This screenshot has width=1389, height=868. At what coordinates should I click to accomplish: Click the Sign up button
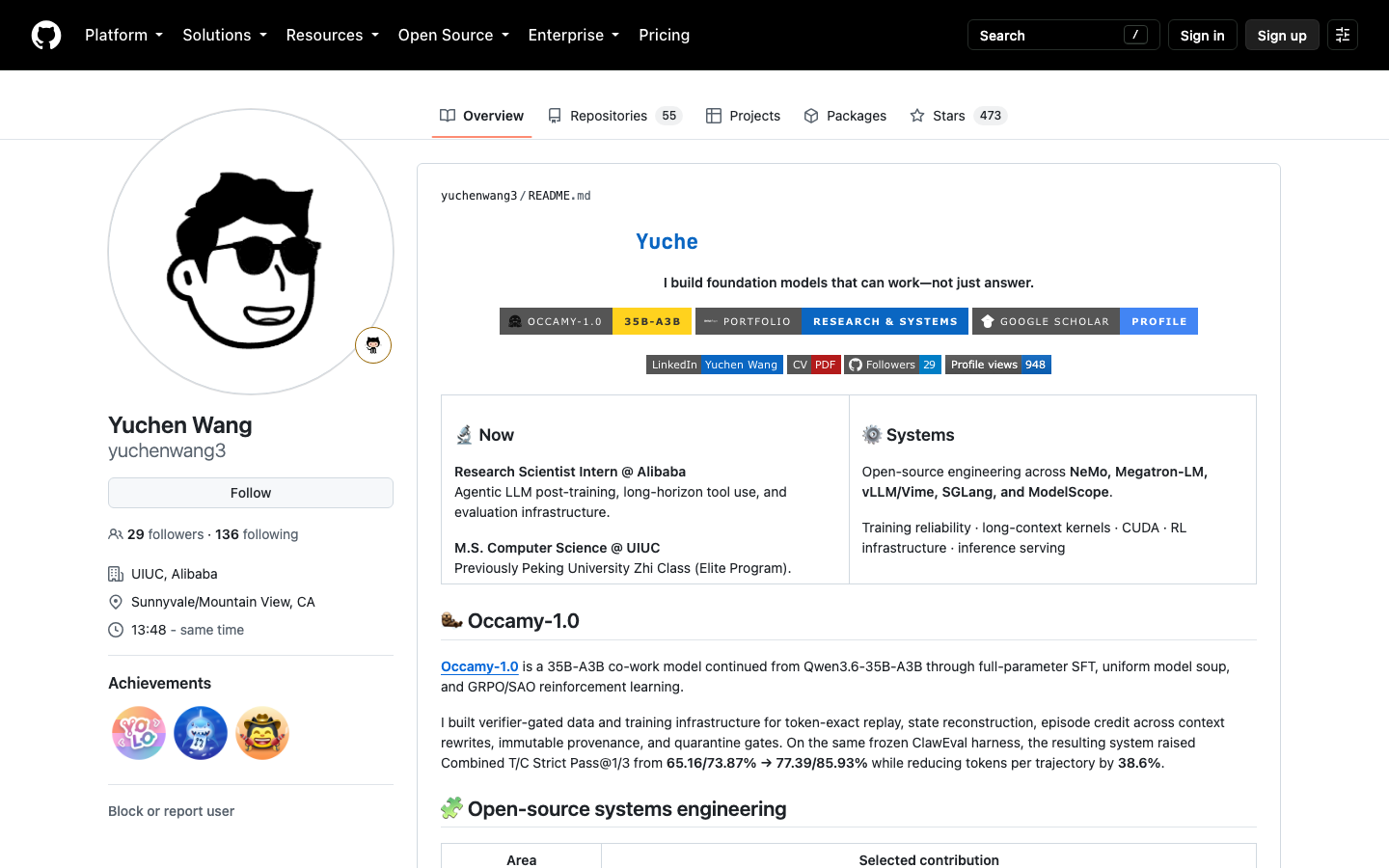[x=1282, y=35]
